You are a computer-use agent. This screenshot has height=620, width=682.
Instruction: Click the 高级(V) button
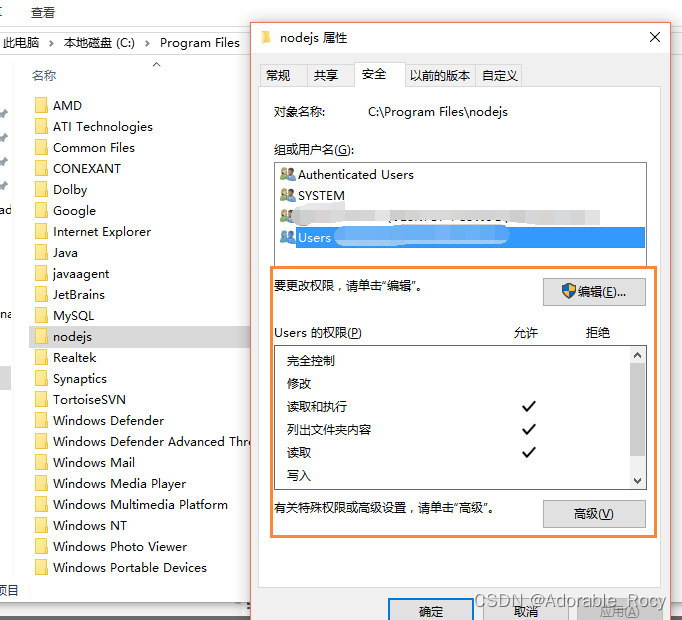pyautogui.click(x=594, y=514)
